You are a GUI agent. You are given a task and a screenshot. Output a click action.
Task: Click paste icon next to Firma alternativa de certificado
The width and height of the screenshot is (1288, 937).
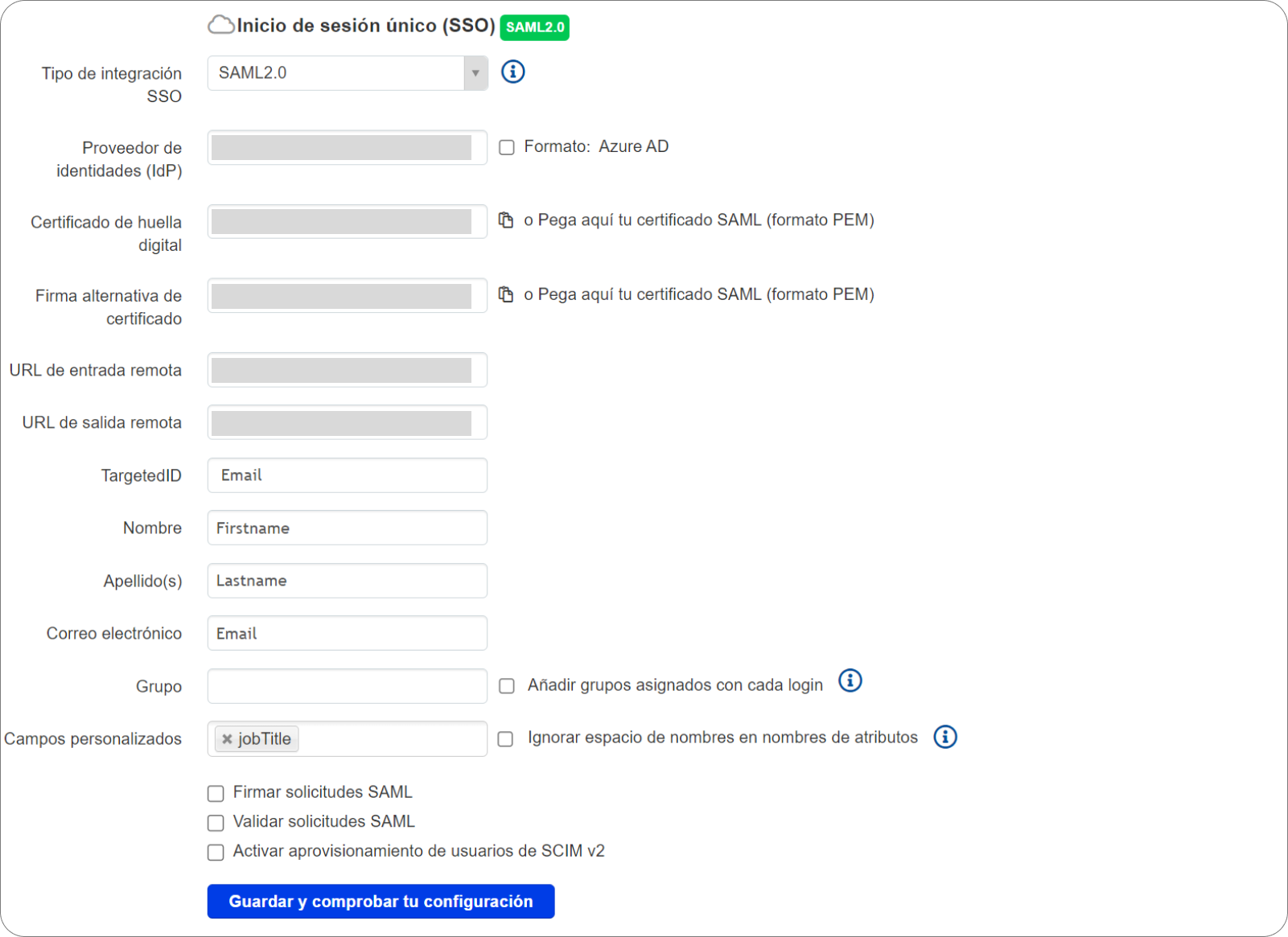coord(506,294)
